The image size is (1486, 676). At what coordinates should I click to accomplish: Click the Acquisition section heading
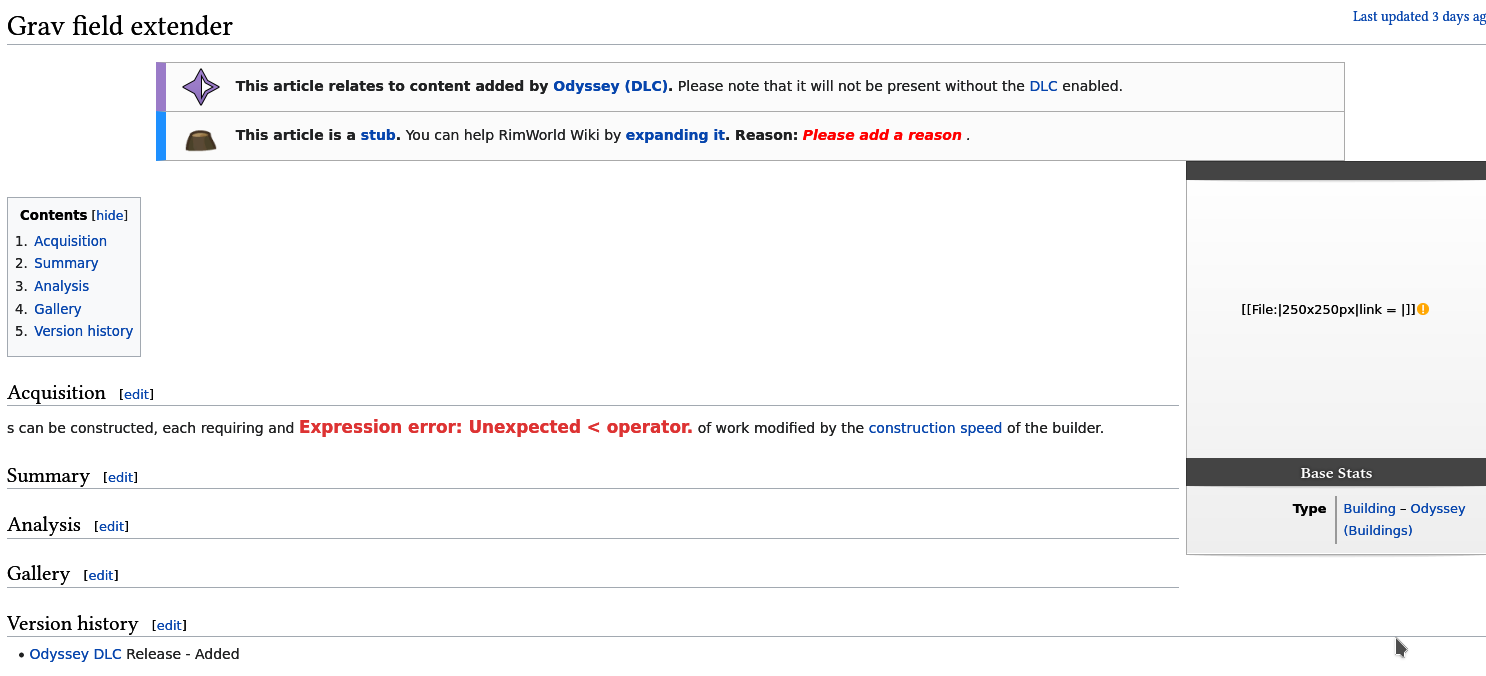56,393
